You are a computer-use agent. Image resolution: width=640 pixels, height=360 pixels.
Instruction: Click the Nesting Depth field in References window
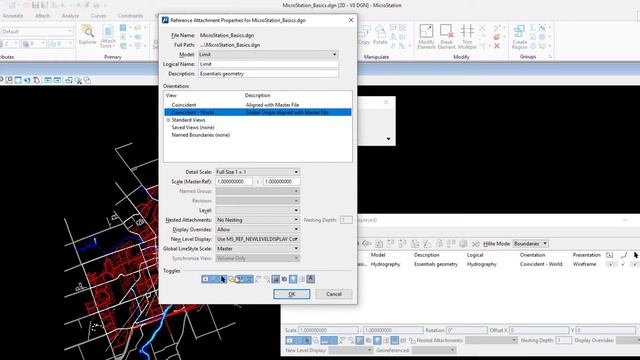tap(564, 340)
